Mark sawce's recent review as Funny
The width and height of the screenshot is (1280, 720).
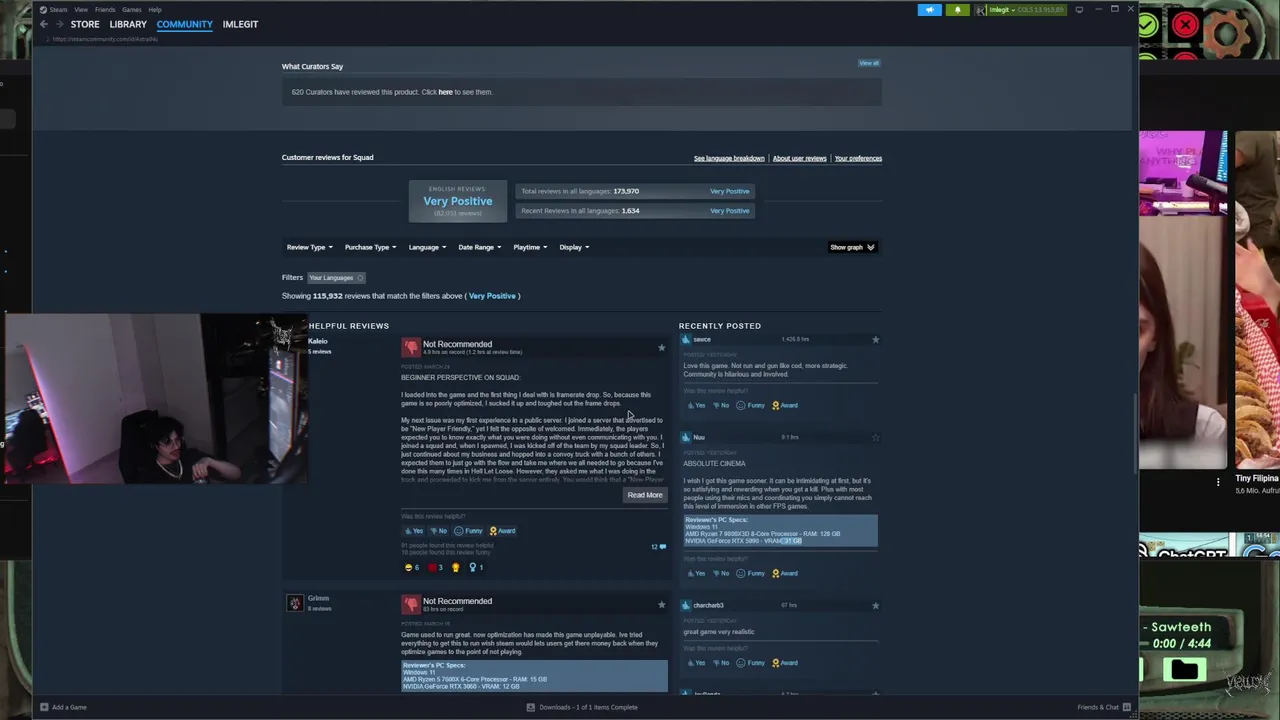point(750,405)
